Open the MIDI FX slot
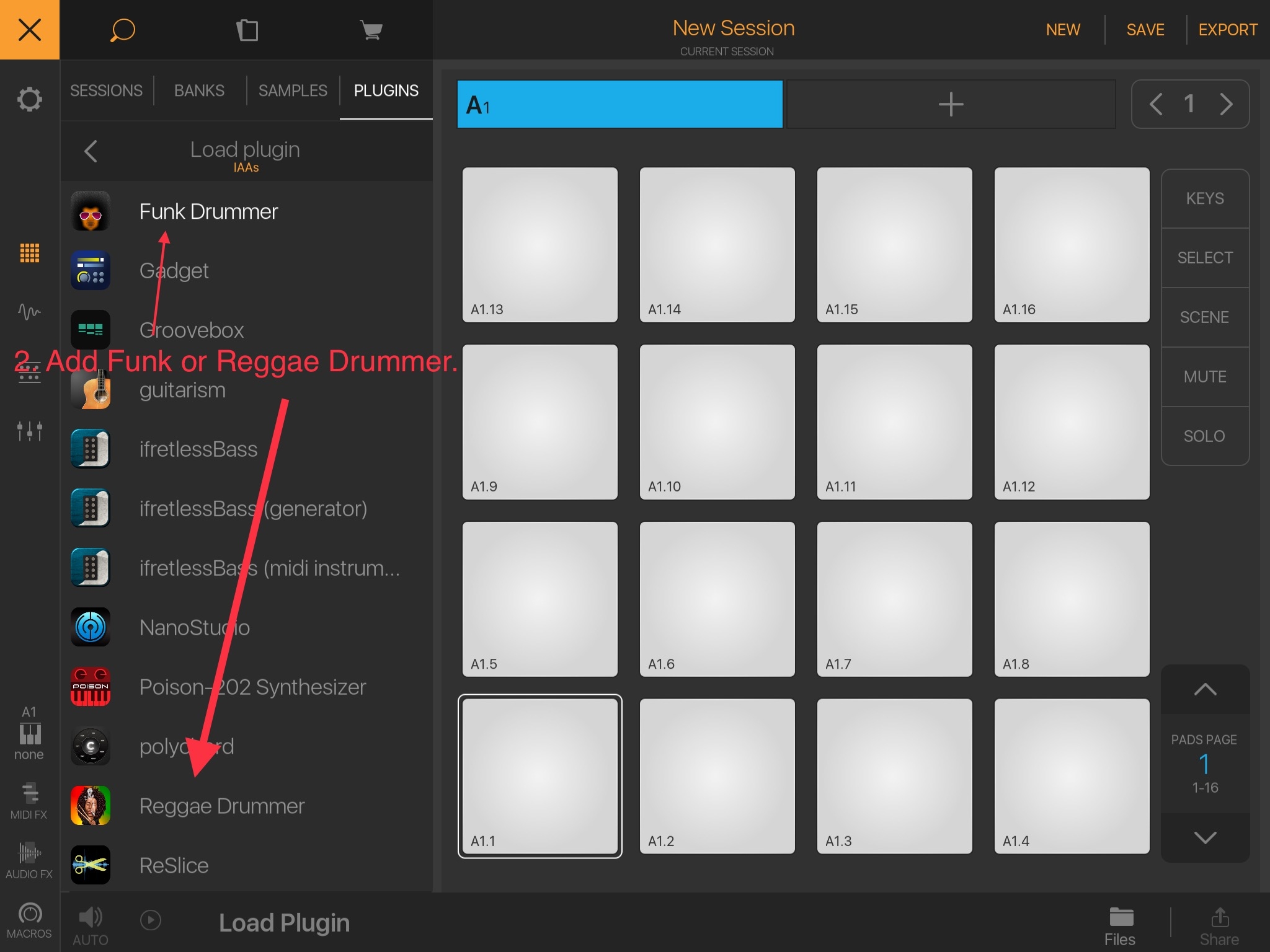This screenshot has height=952, width=1270. [x=29, y=801]
